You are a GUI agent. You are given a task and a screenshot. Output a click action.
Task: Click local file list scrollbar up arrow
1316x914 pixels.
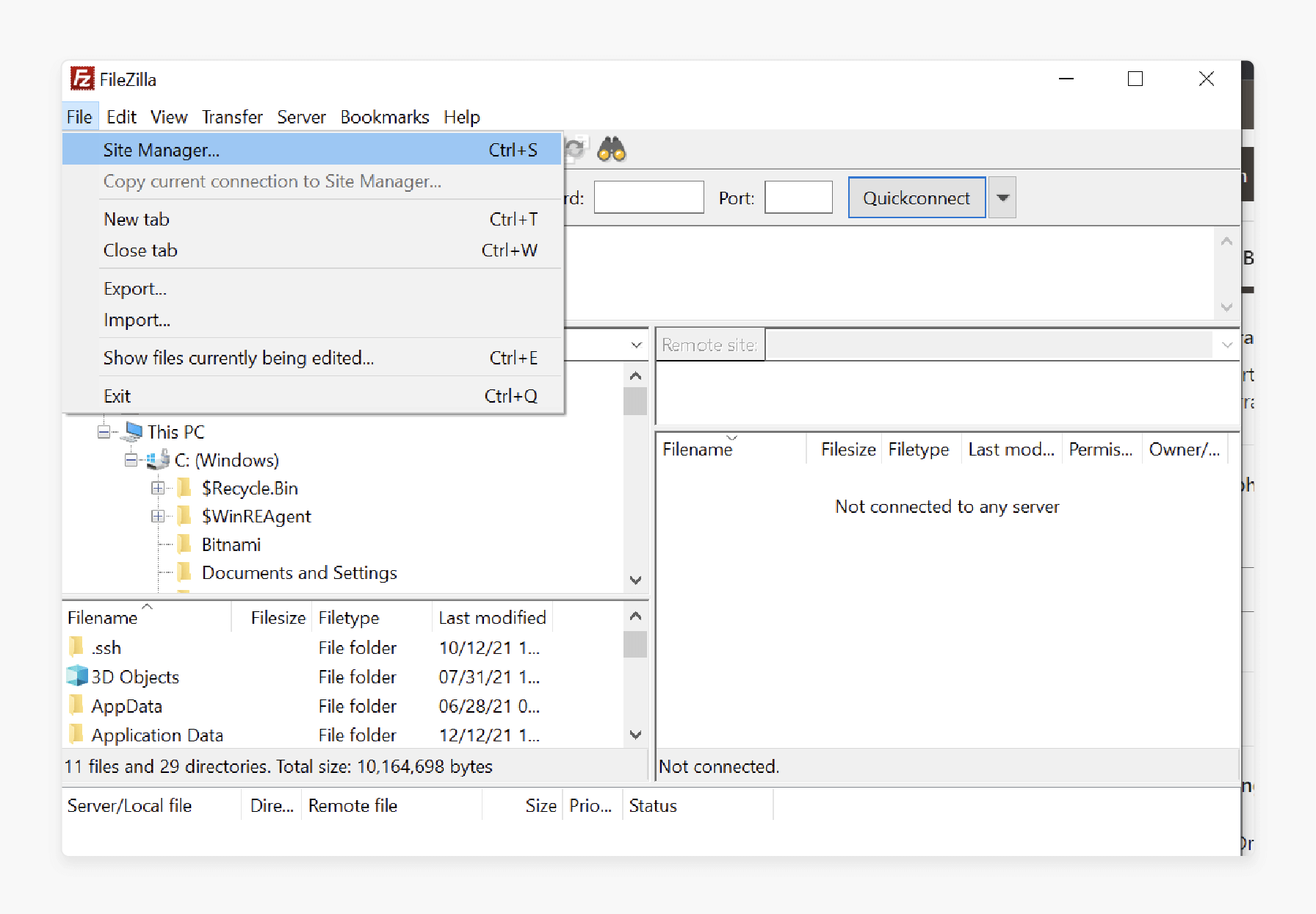(636, 616)
